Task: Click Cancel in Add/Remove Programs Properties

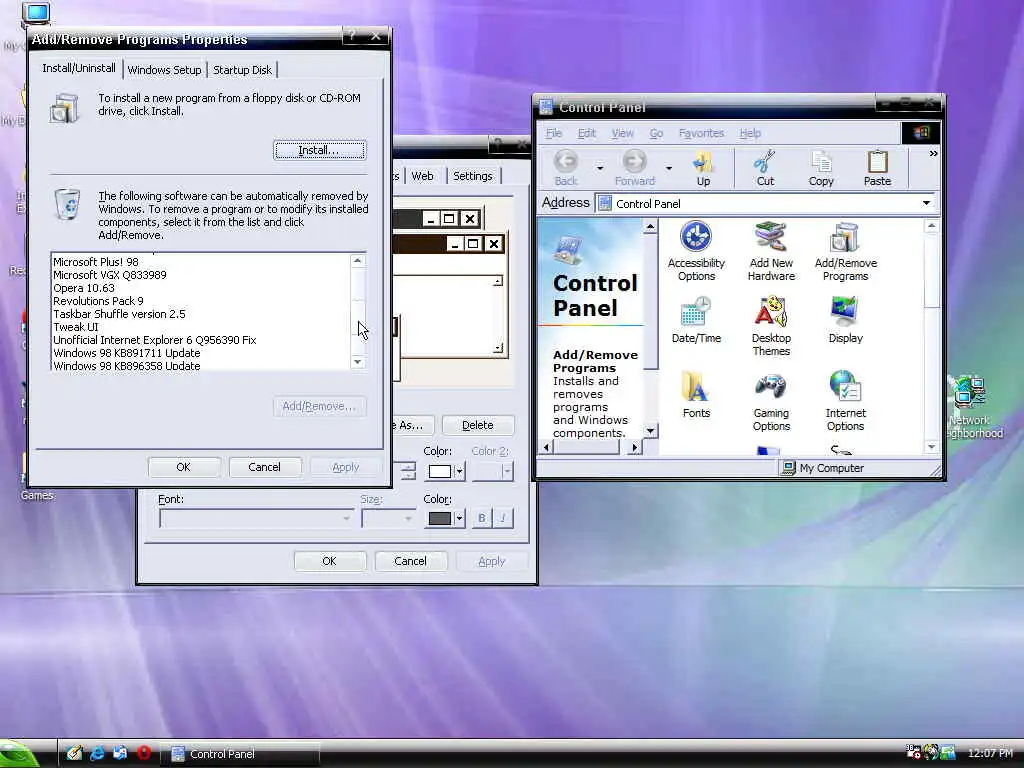Action: (x=264, y=467)
